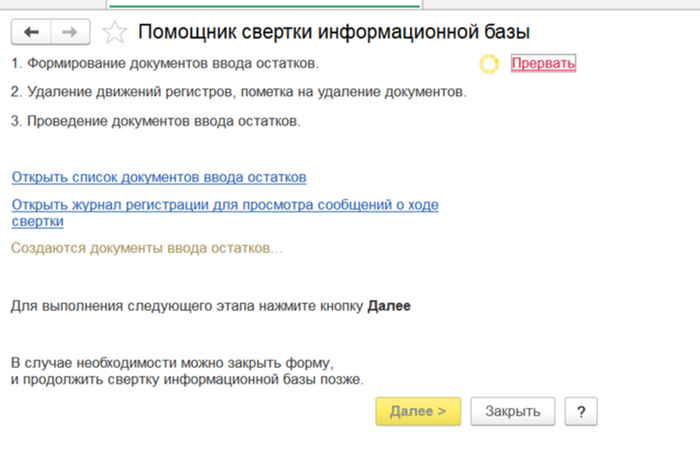Image resolution: width=700 pixels, height=469 pixels.
Task: Add form to favorites with star icon
Action: pyautogui.click(x=115, y=33)
